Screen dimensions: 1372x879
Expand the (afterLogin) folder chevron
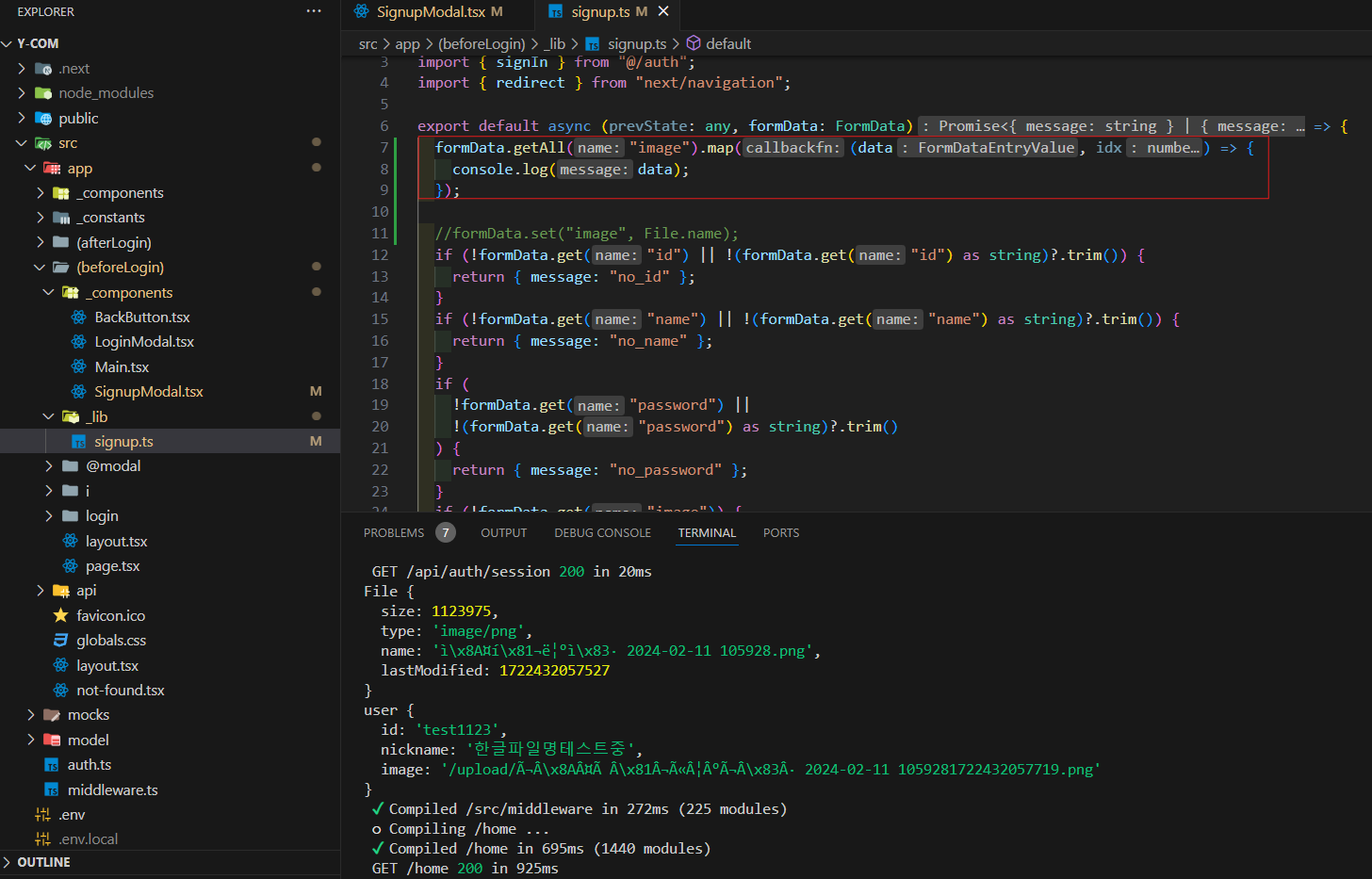pyautogui.click(x=41, y=242)
